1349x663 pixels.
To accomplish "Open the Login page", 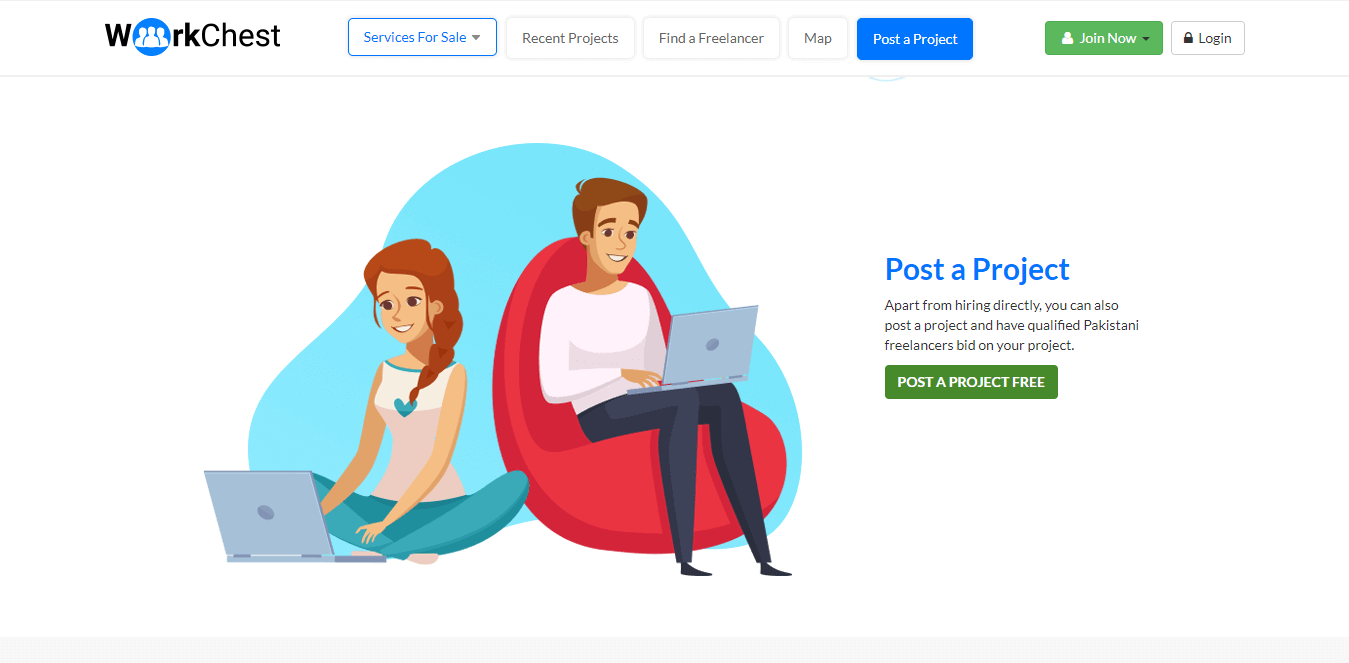I will [1208, 38].
